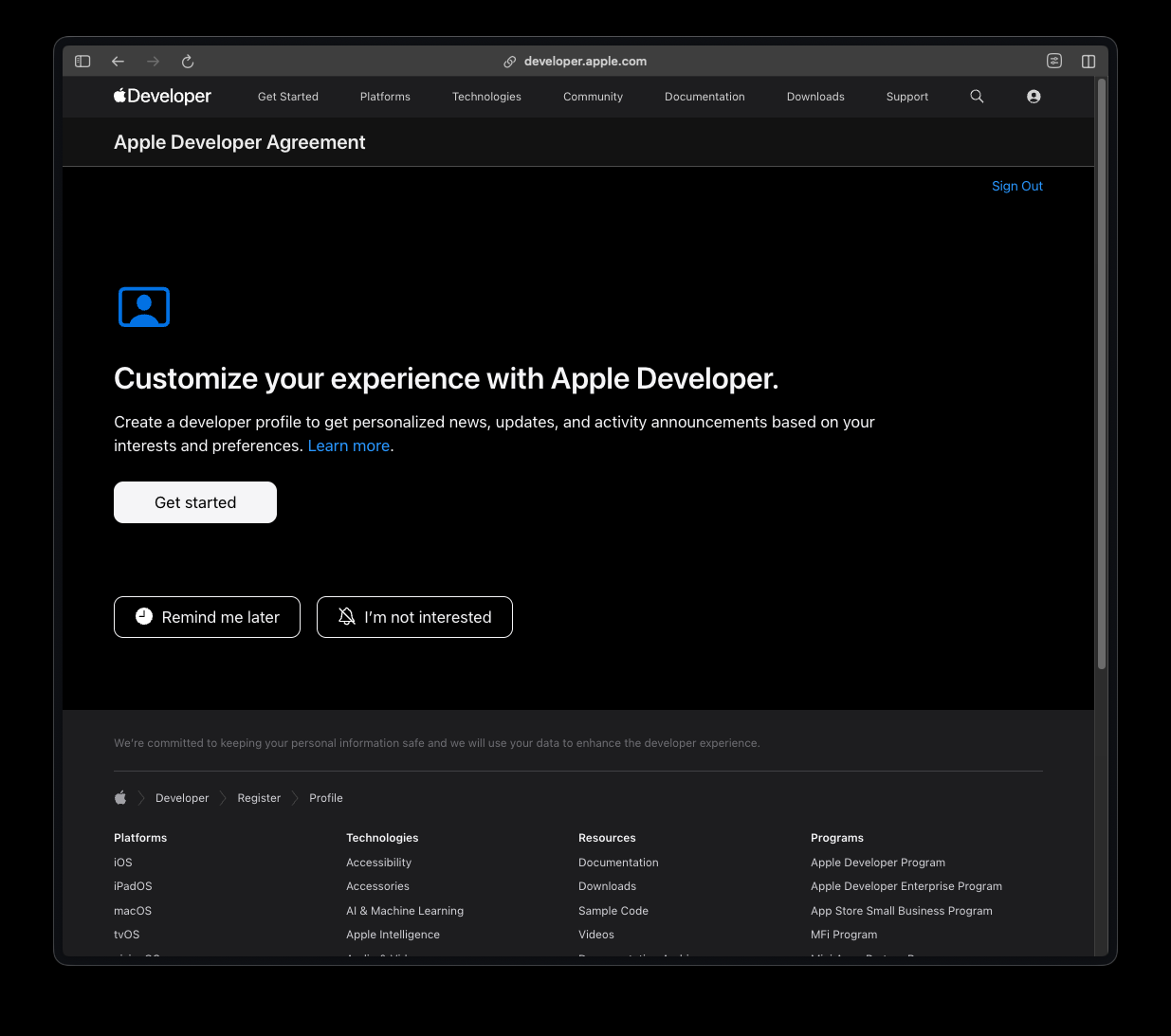The width and height of the screenshot is (1171, 1036).
Task: Open the Videos footer link
Action: click(x=596, y=935)
